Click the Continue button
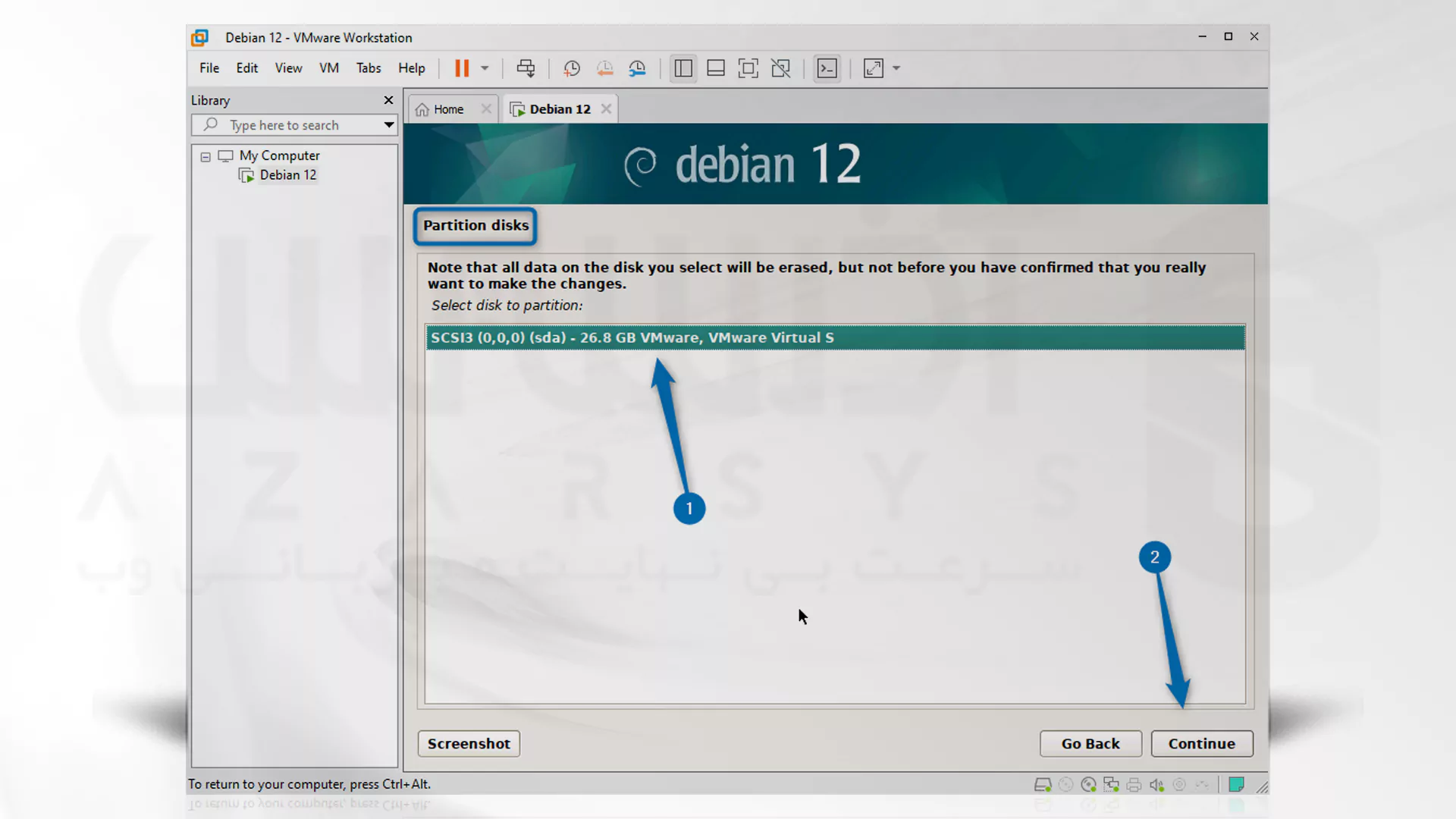This screenshot has width=1456, height=819. point(1201,744)
